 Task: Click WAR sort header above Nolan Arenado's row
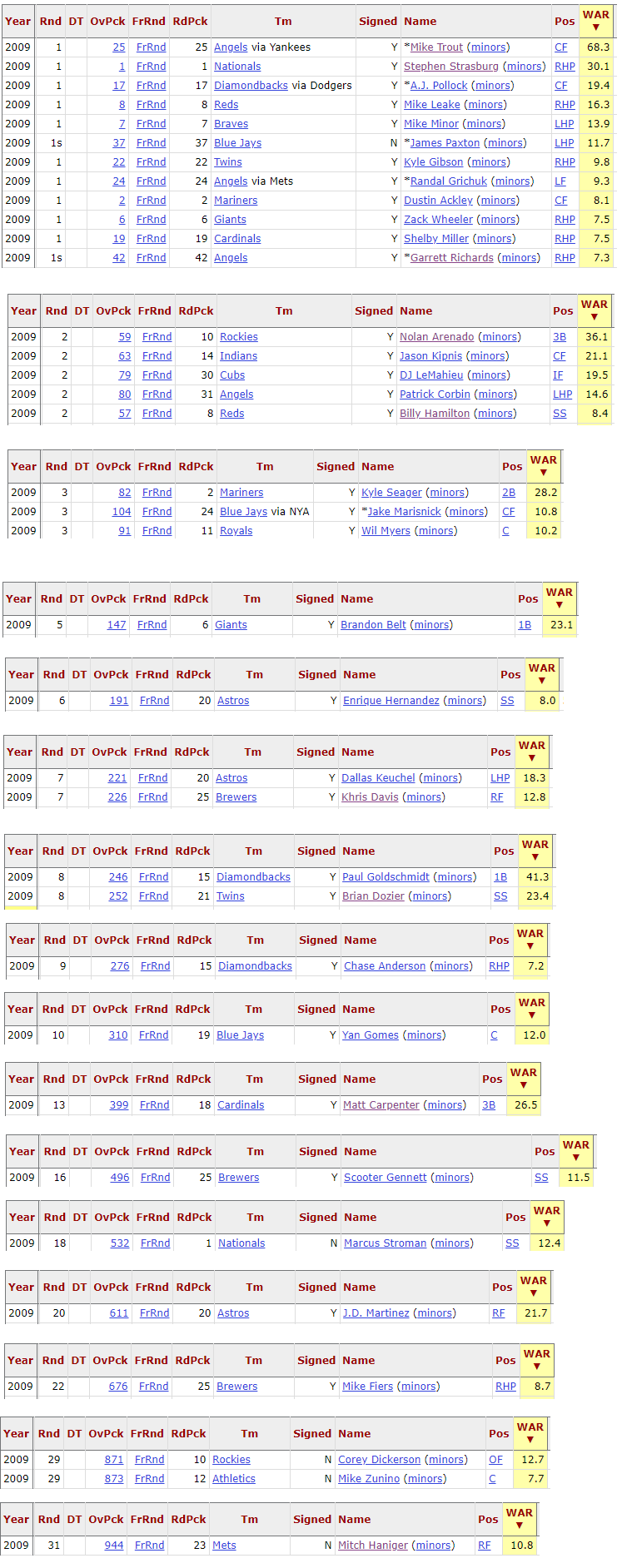click(594, 310)
